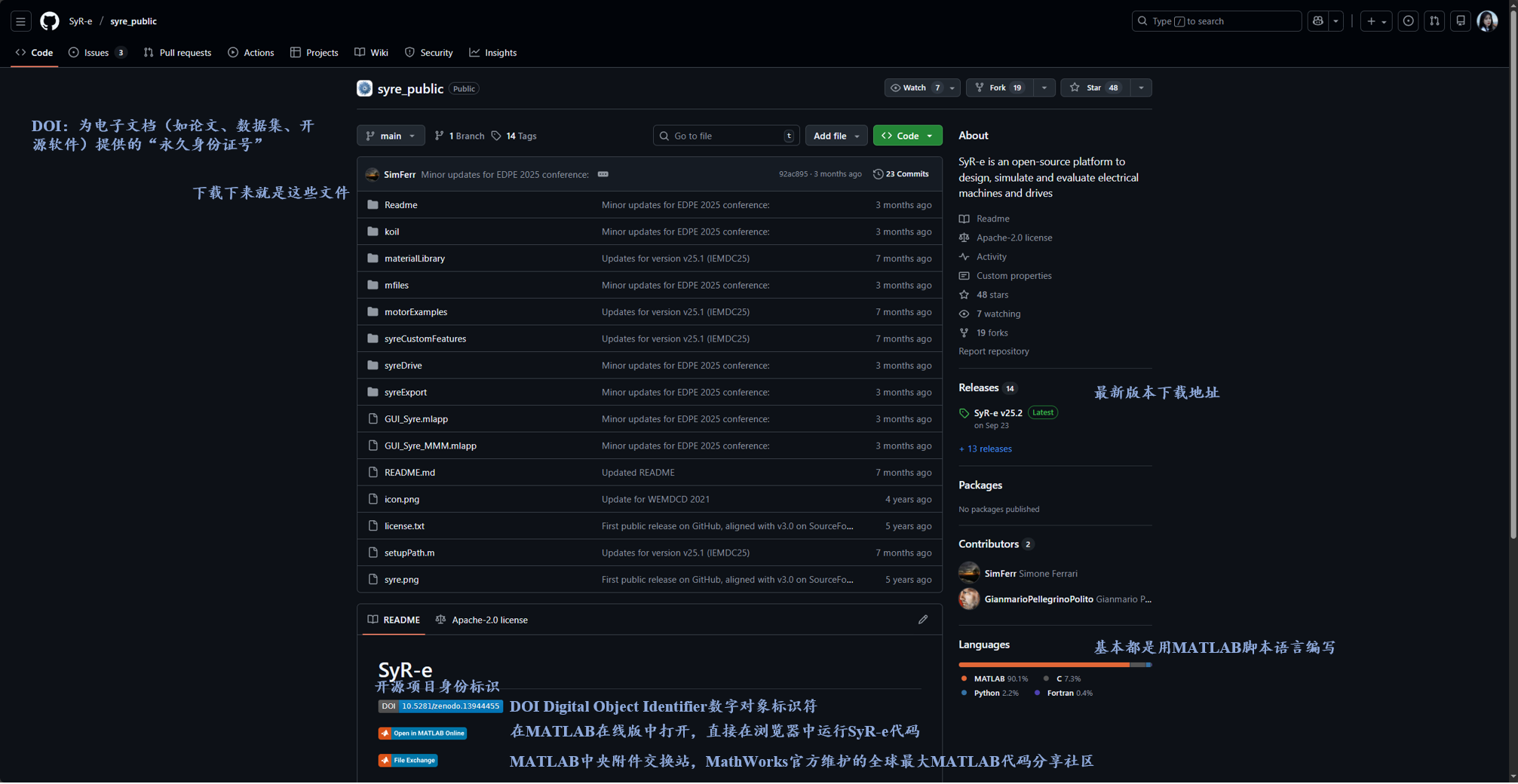Select the README tab in file viewer
The height and width of the screenshot is (784, 1518).
coord(394,620)
